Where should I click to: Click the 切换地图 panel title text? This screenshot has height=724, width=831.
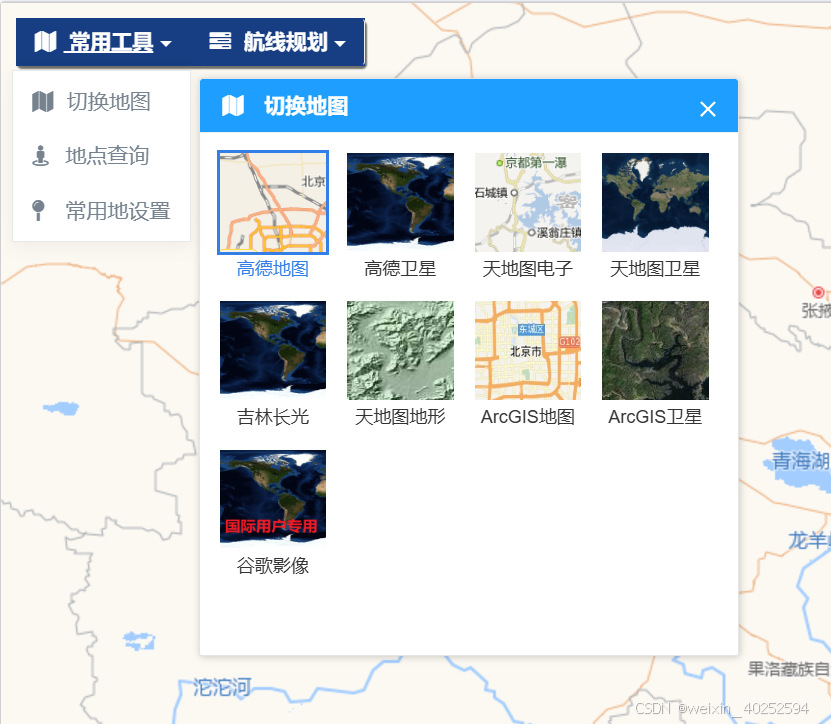click(x=306, y=106)
